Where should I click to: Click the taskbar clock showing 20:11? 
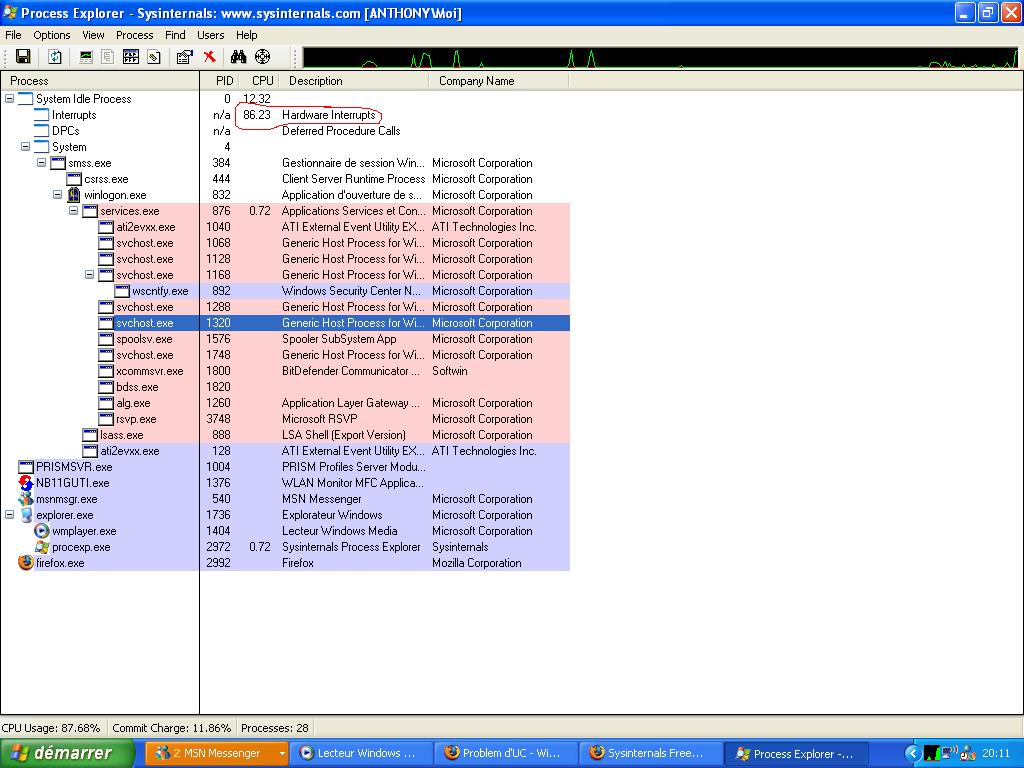point(996,753)
